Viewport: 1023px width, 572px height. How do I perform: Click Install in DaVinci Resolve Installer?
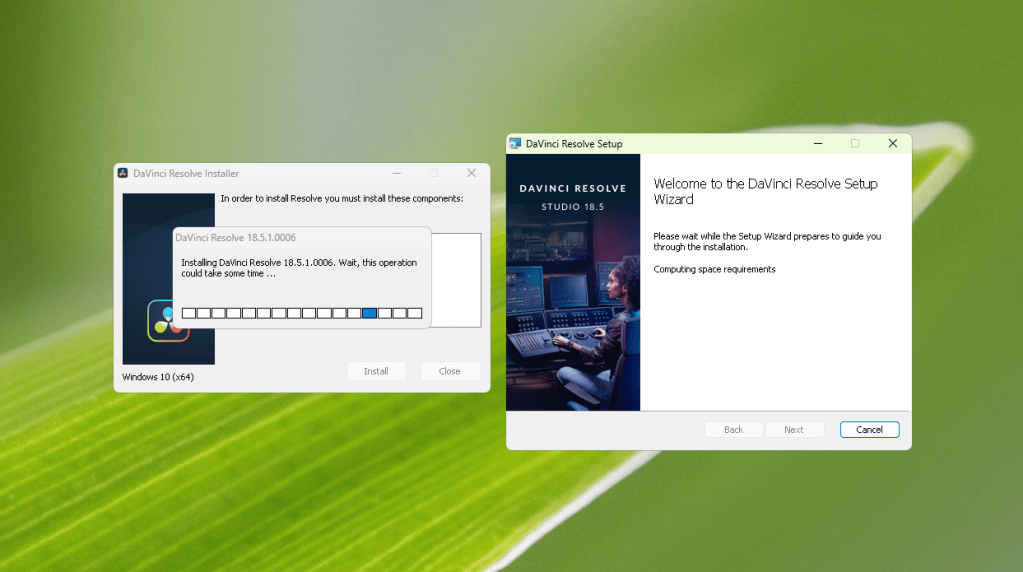click(x=376, y=371)
